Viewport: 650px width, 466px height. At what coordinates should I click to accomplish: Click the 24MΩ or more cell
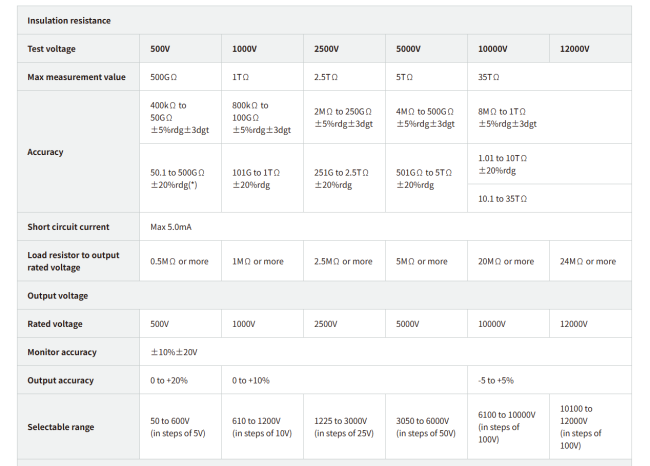(x=590, y=261)
